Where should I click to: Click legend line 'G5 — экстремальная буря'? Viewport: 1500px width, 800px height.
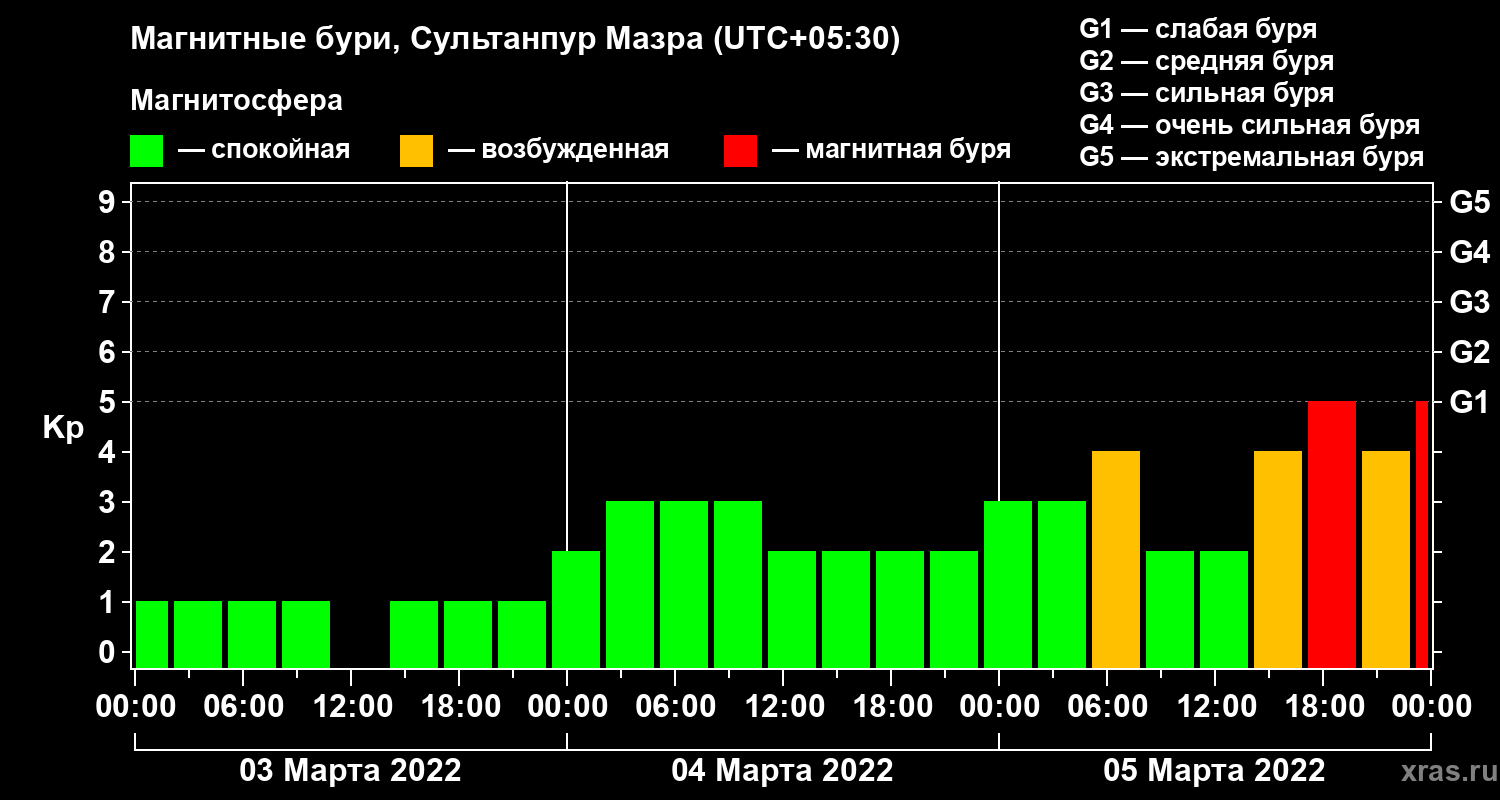tap(1252, 158)
